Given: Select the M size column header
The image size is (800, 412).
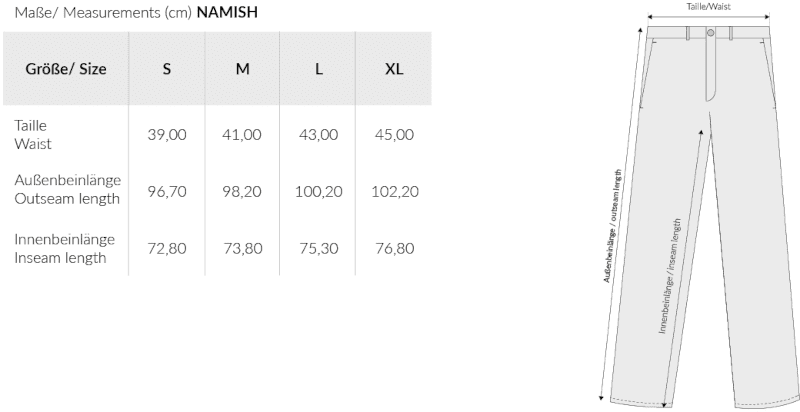Looking at the screenshot, I should (x=242, y=69).
